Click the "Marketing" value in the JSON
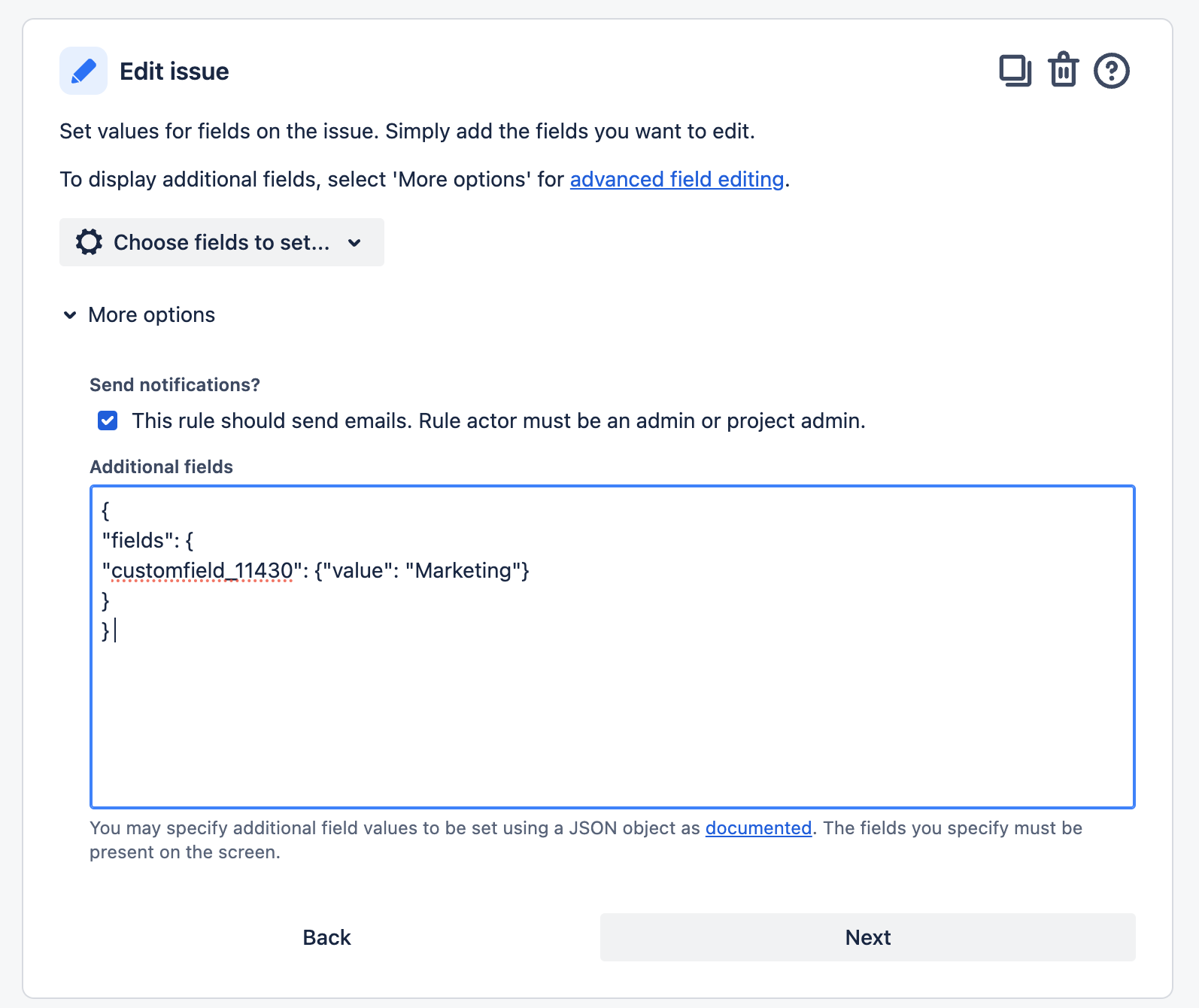This screenshot has width=1199, height=1008. 463,571
